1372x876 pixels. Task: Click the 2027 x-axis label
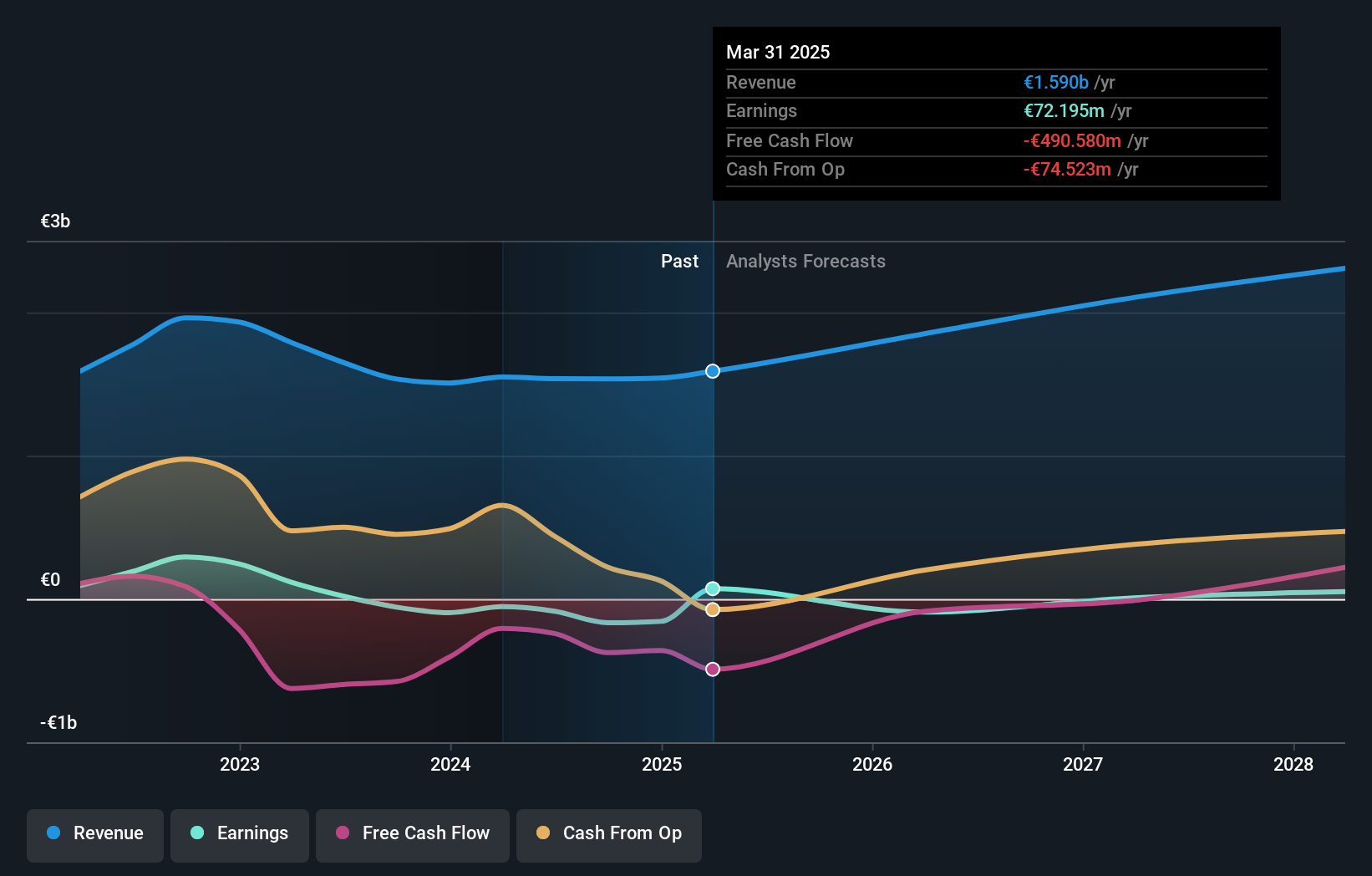point(1083,764)
